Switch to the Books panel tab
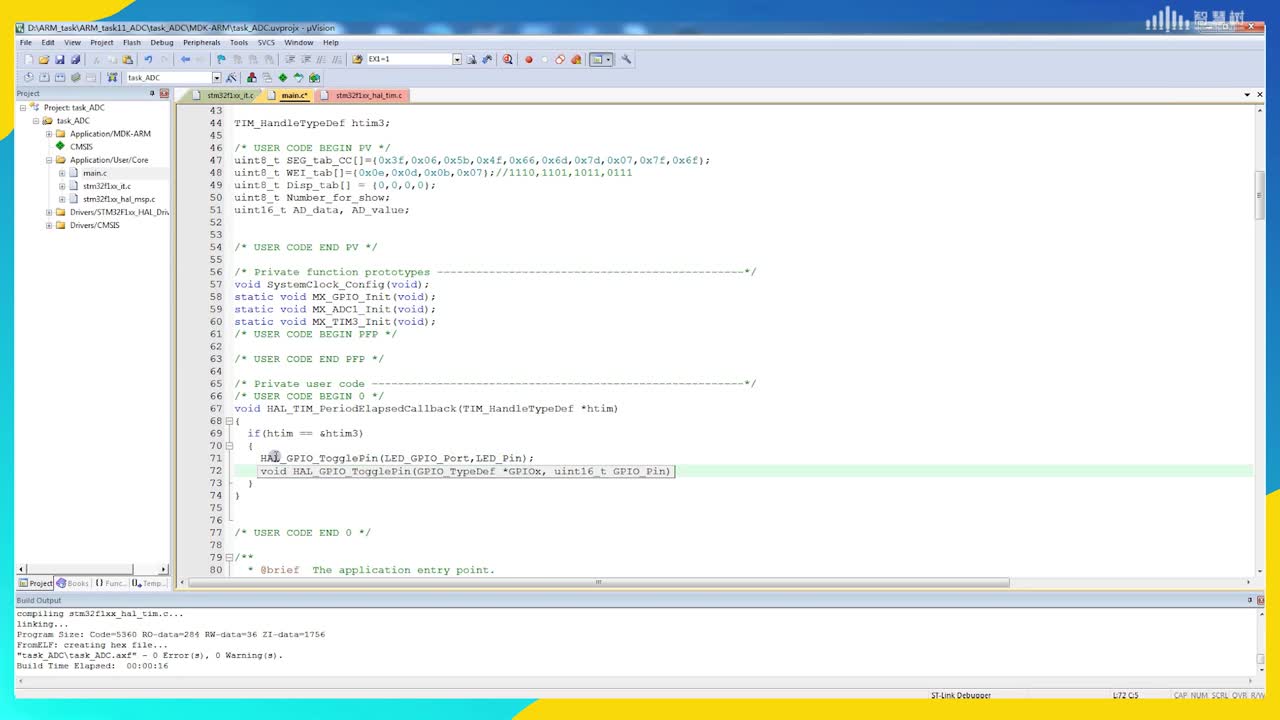Image resolution: width=1280 pixels, height=720 pixels. coord(73,583)
